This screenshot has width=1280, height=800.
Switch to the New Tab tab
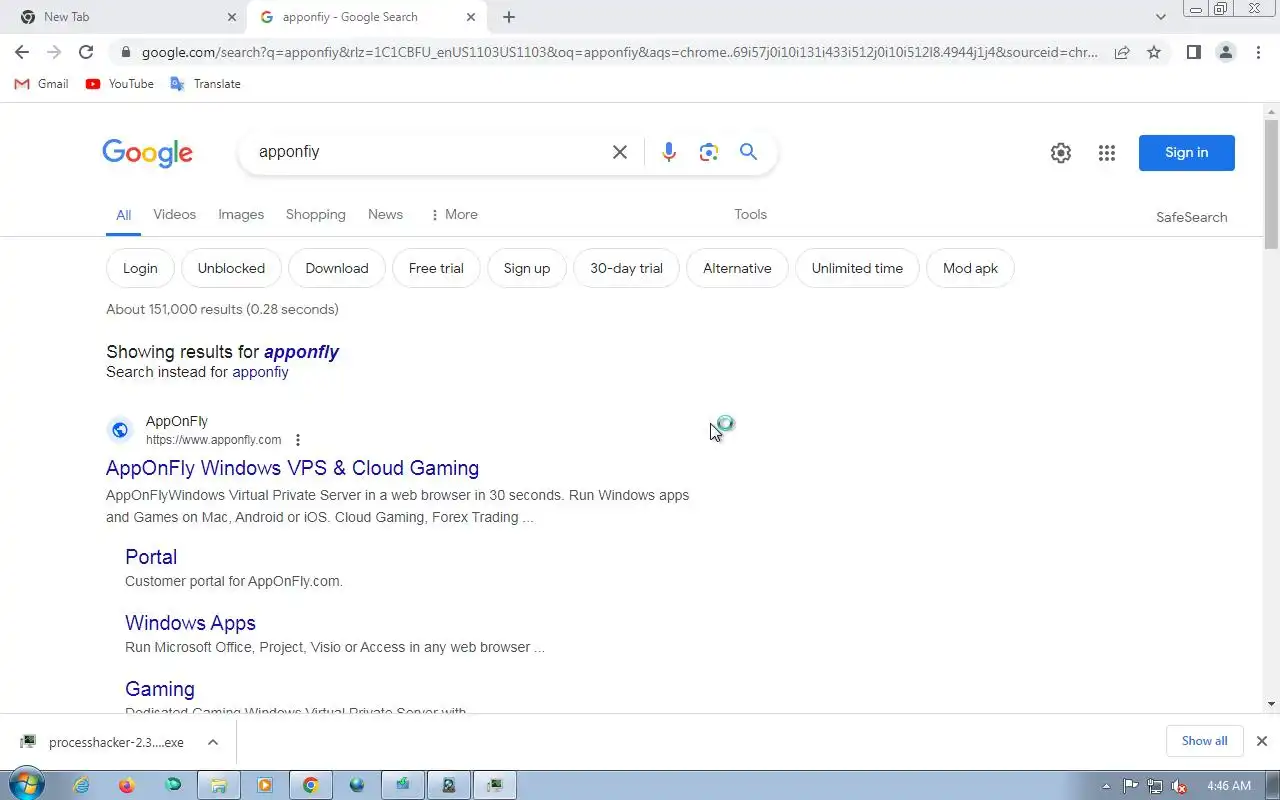[x=124, y=17]
